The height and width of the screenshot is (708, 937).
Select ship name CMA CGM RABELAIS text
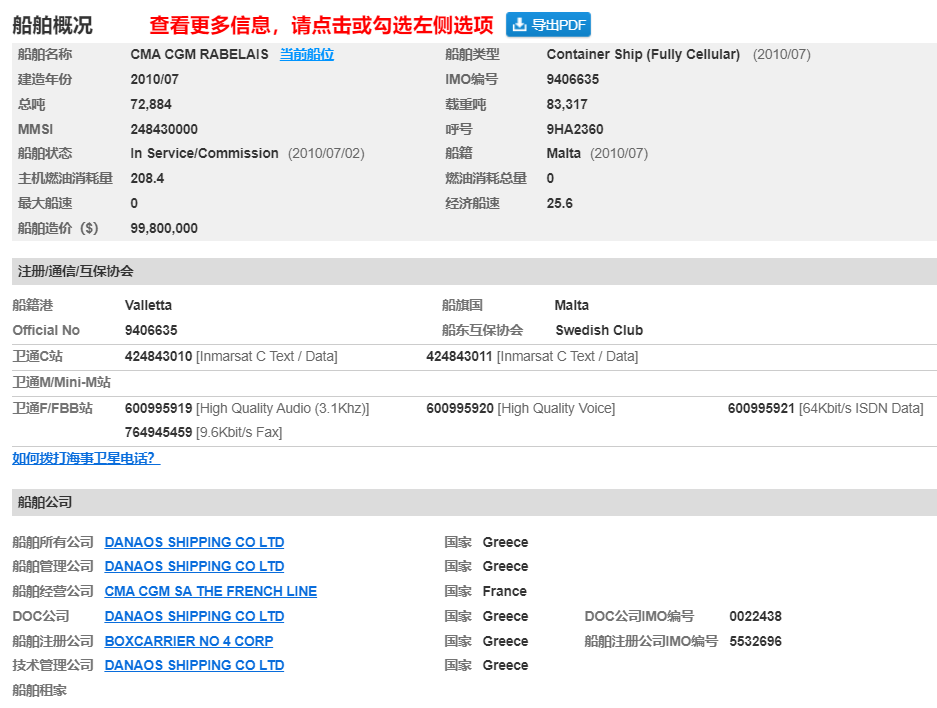click(200, 54)
